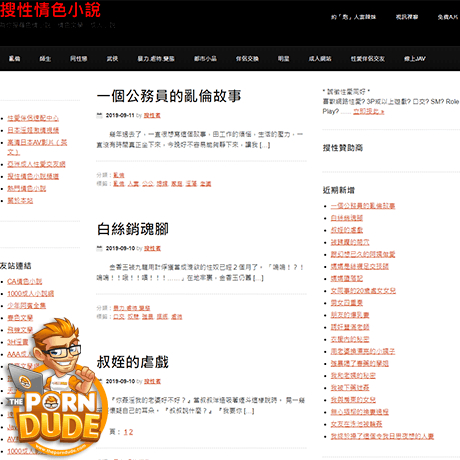The image size is (460, 460).
Task: Click the 熱門情色小說 link in the left sidebar
Action: (27, 188)
